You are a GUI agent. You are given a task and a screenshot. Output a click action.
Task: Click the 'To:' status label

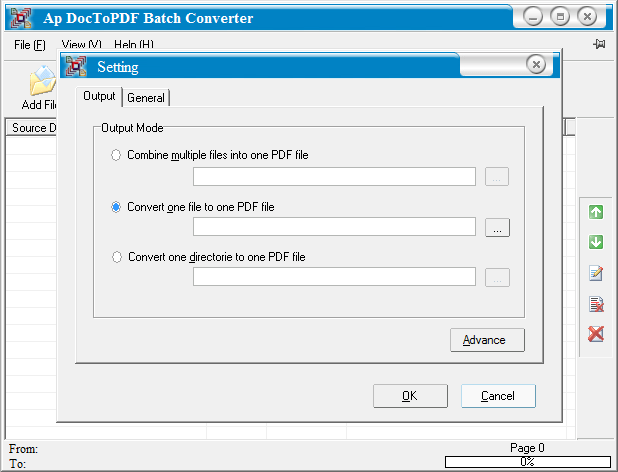click(x=17, y=464)
